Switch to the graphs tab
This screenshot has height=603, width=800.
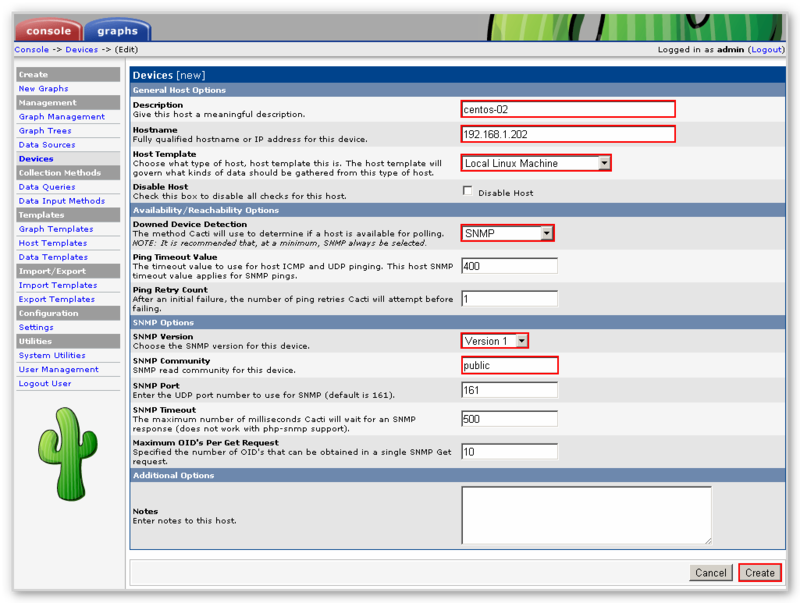point(117,30)
